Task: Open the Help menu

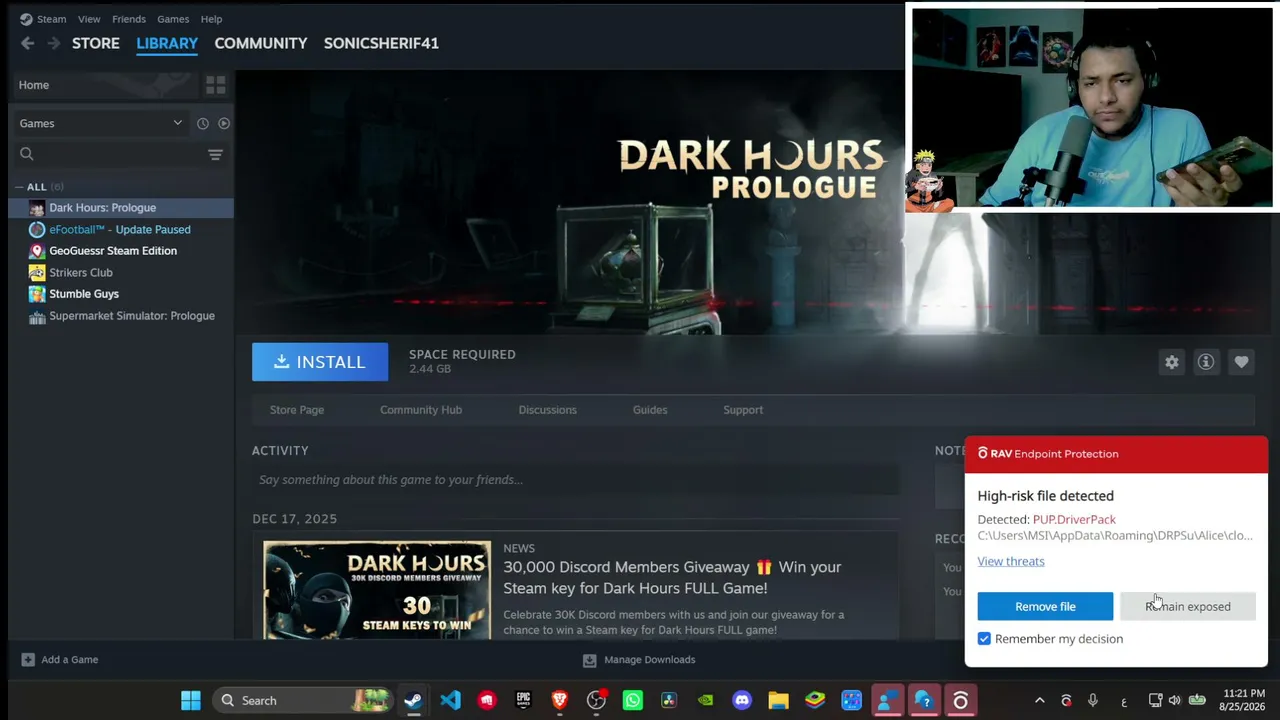Action: click(211, 19)
